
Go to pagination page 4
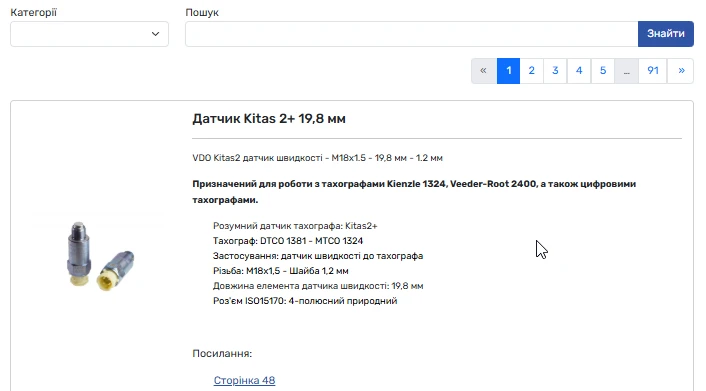pos(579,71)
